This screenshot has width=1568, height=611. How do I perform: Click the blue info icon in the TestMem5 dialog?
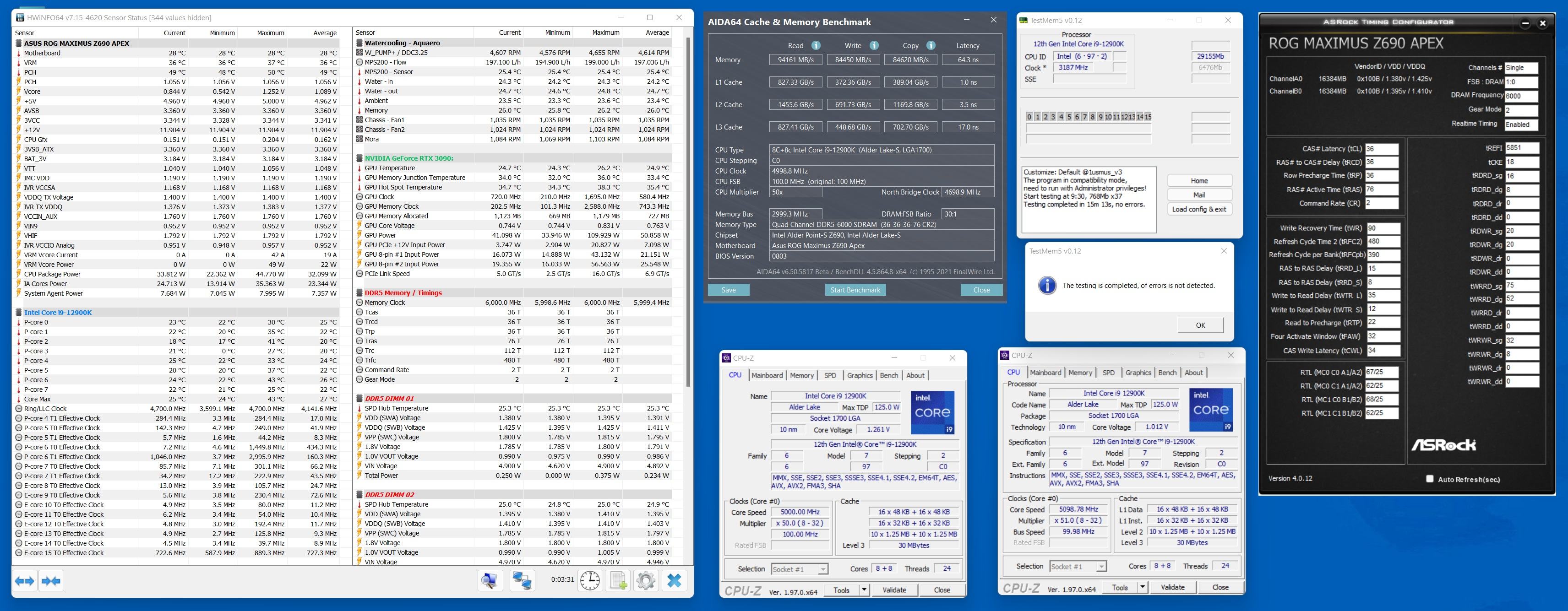(x=1047, y=285)
